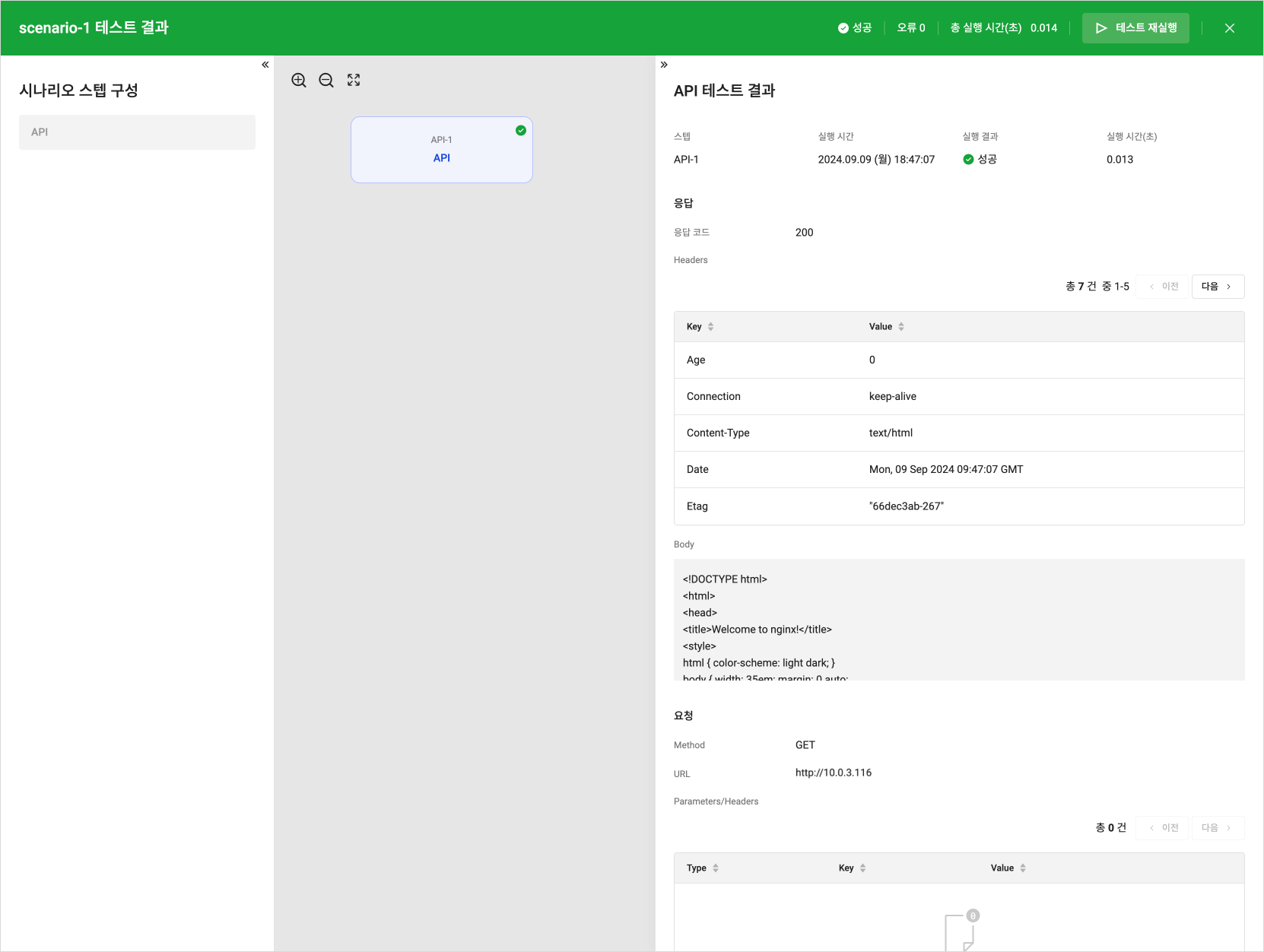Click total execution time value 0.014

coord(1043,28)
